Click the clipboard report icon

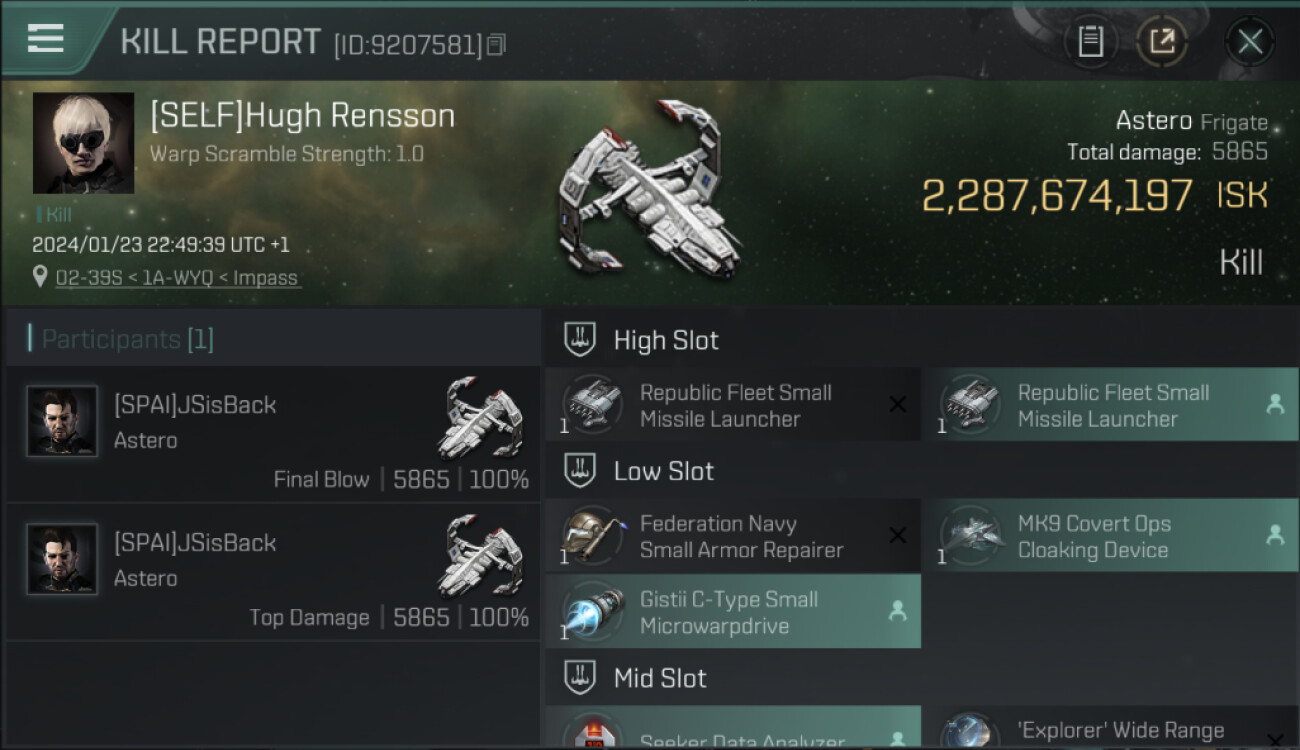point(1090,42)
